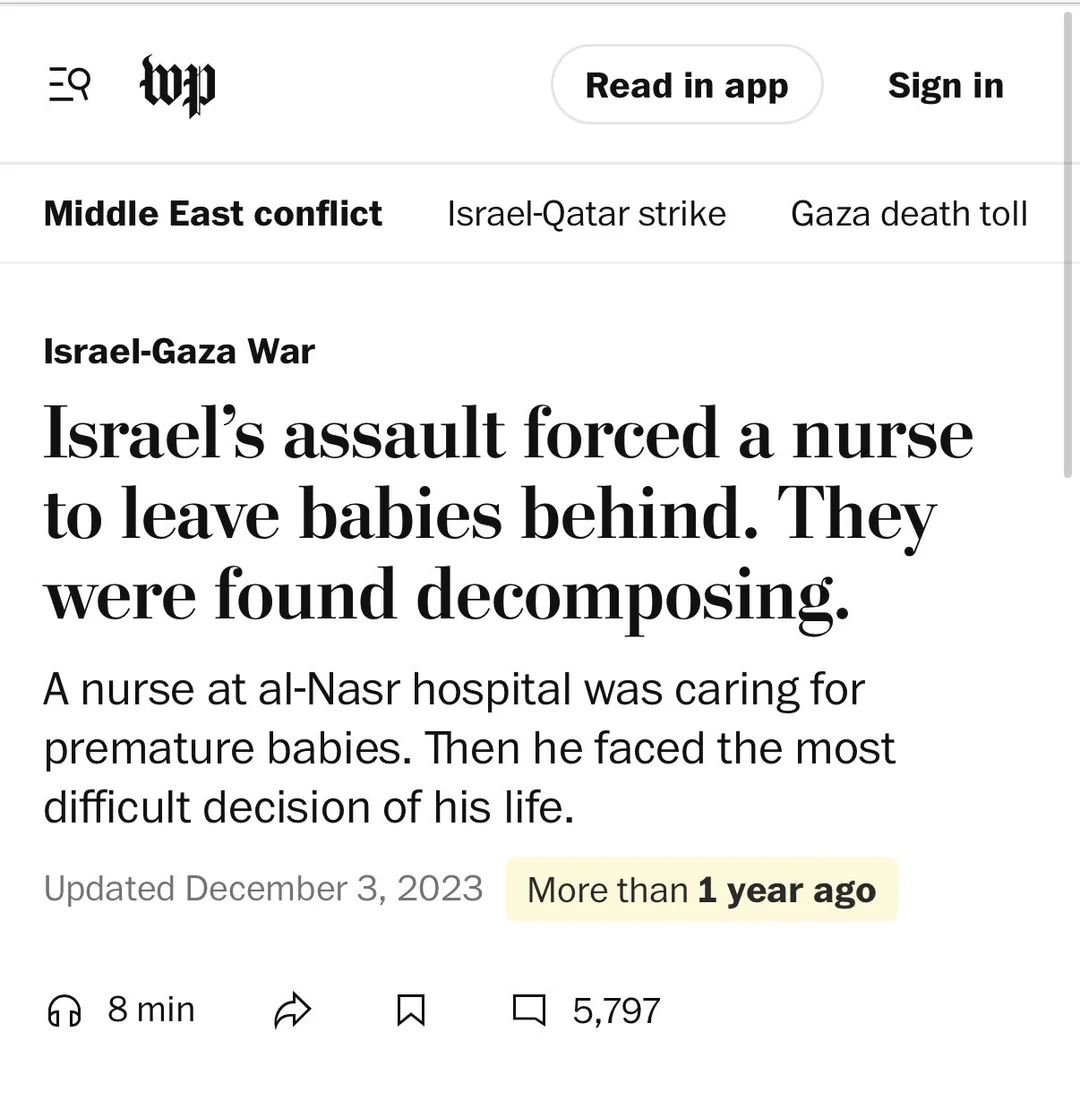Listen to article via headphones icon
The image size is (1080, 1117).
tap(64, 1010)
